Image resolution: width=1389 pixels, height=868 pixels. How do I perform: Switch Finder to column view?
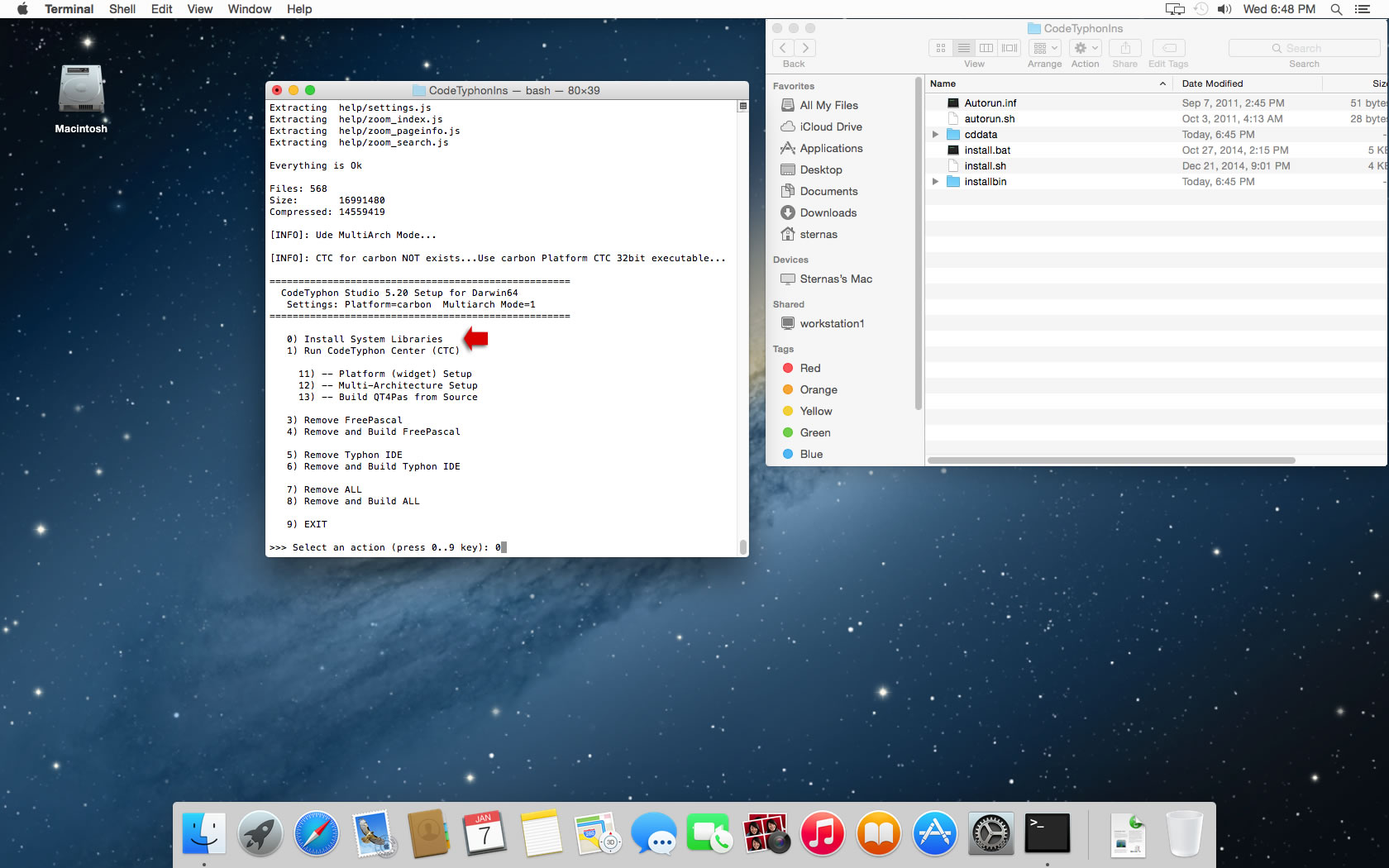pyautogui.click(x=986, y=48)
